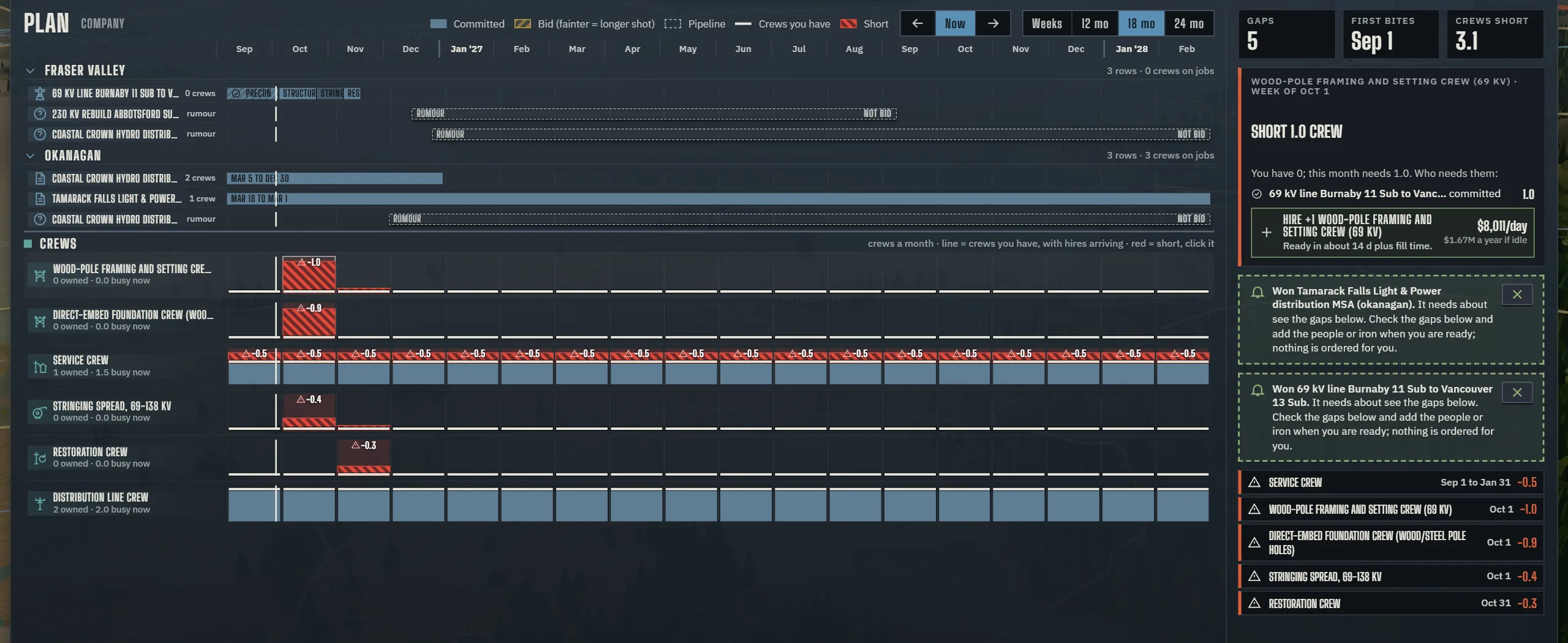Viewport: 1568px width, 643px height.
Task: Click the Committed legend swatch
Action: (x=438, y=24)
